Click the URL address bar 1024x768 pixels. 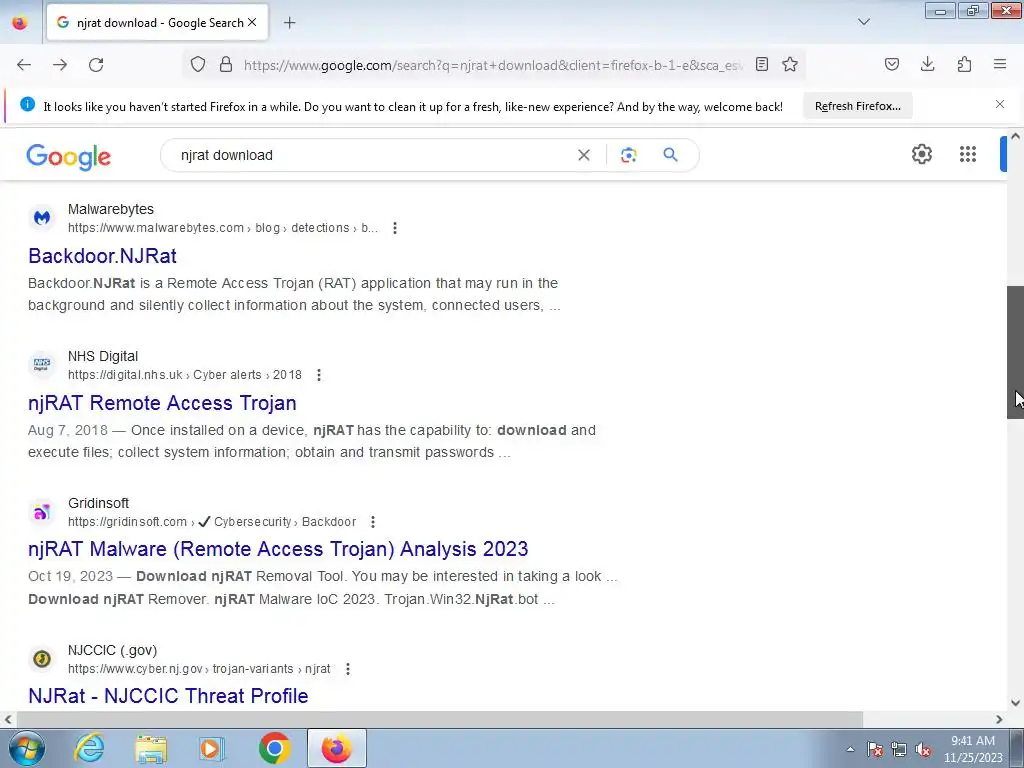click(x=493, y=65)
